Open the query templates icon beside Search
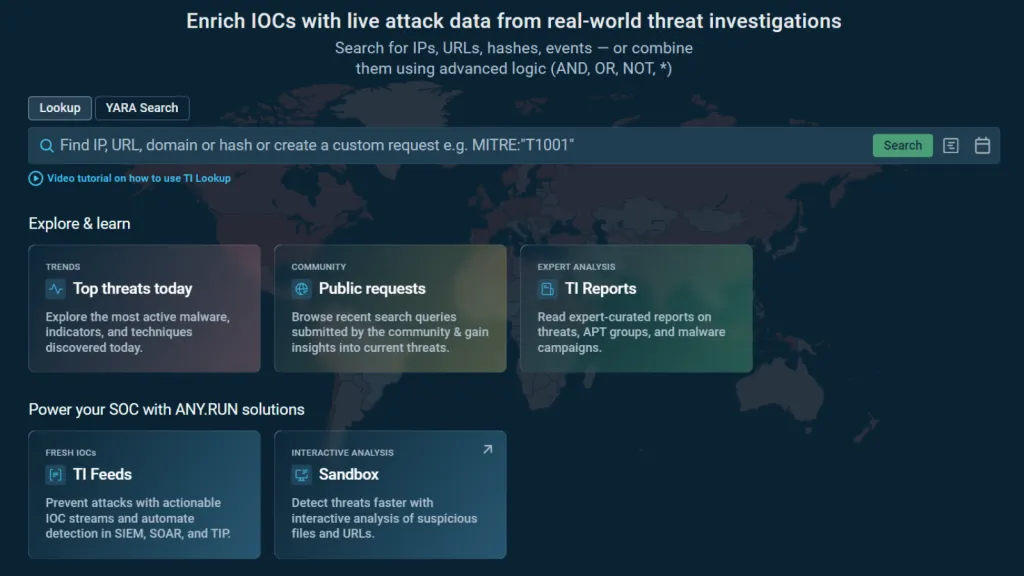 click(951, 145)
